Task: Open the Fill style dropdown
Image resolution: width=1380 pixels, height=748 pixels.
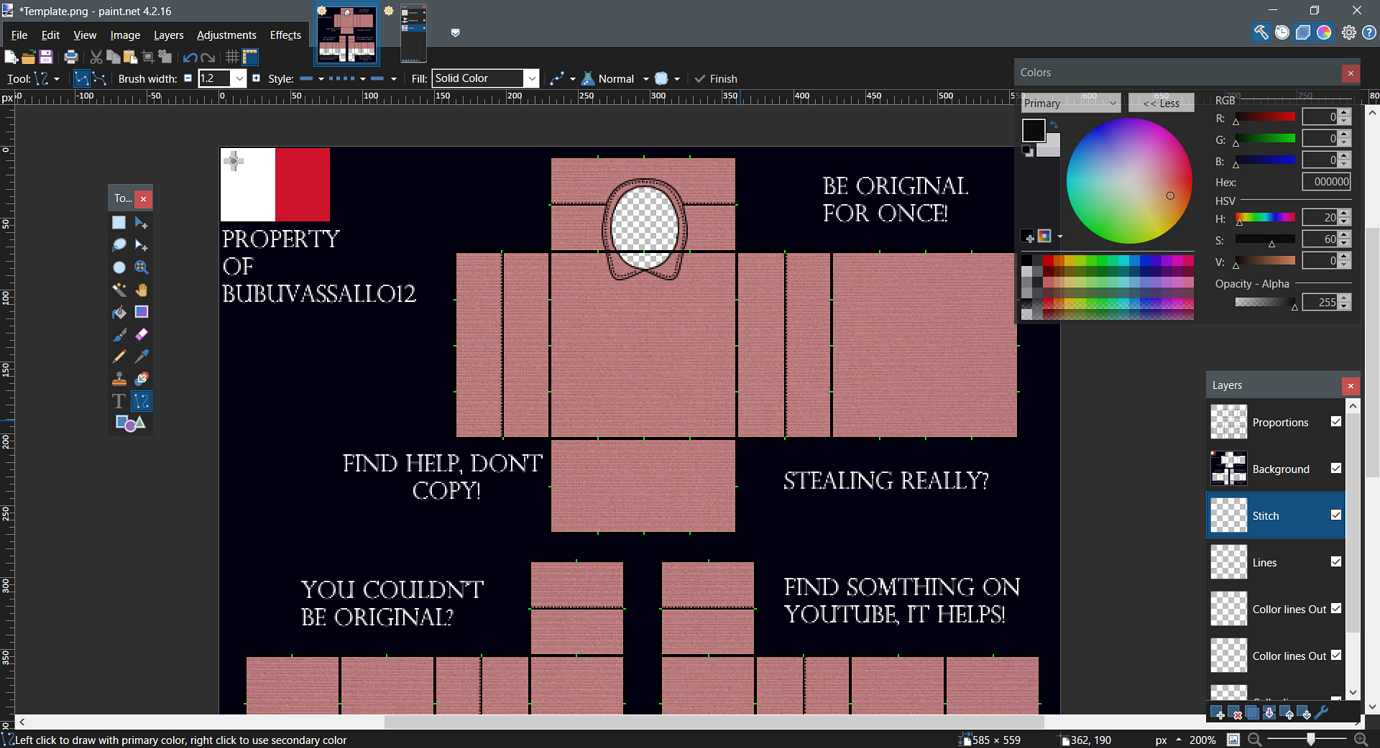Action: (x=532, y=78)
